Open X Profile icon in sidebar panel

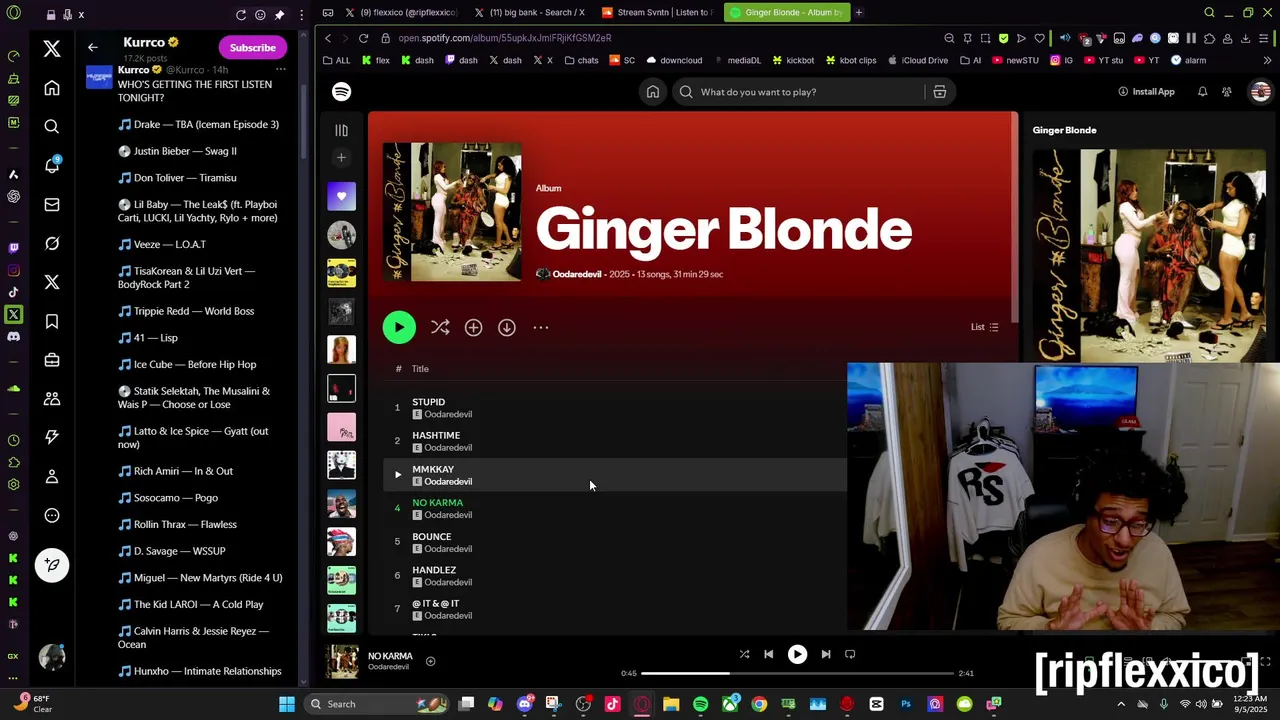52,477
